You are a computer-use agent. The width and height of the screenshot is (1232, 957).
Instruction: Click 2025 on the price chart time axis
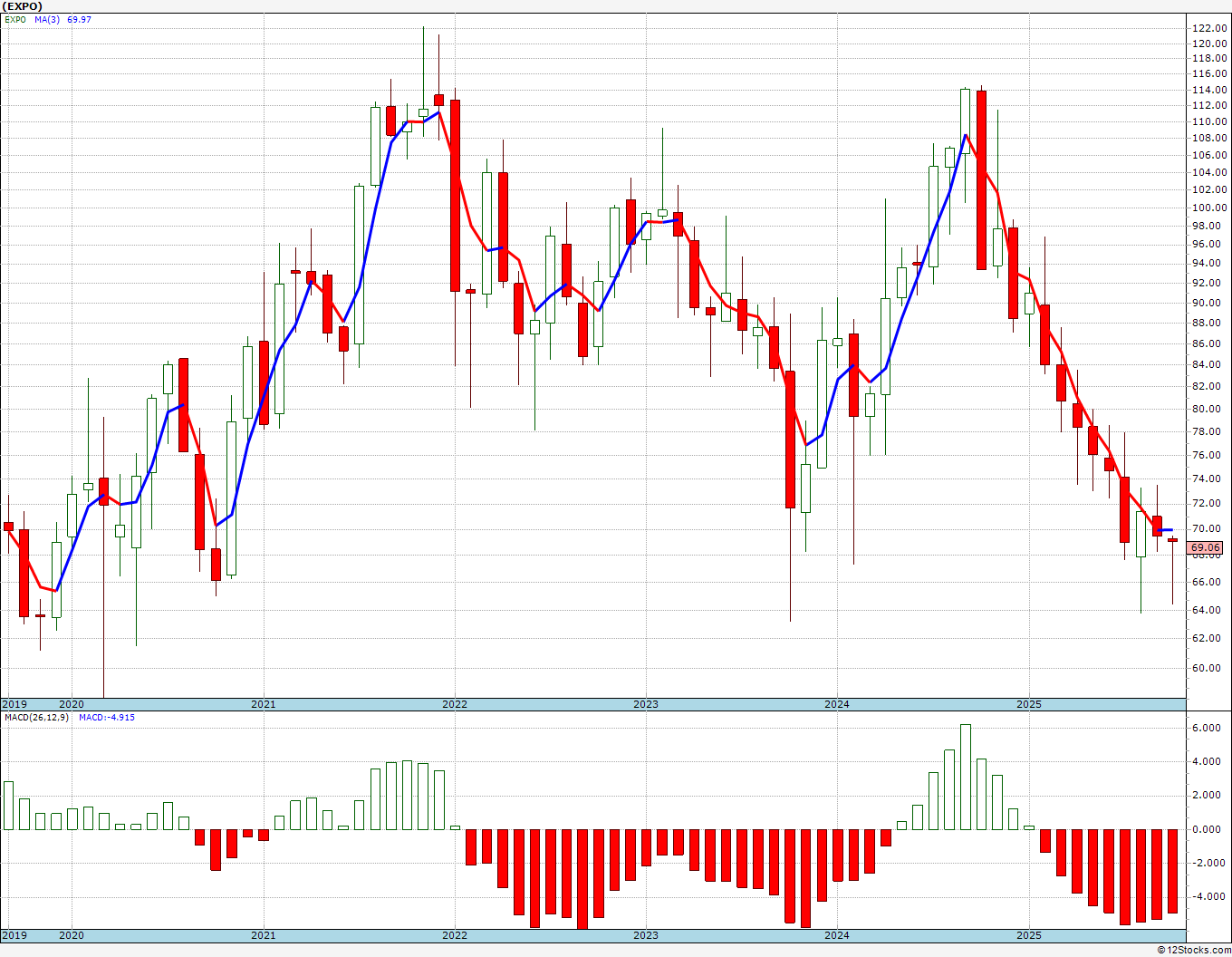tap(1028, 704)
